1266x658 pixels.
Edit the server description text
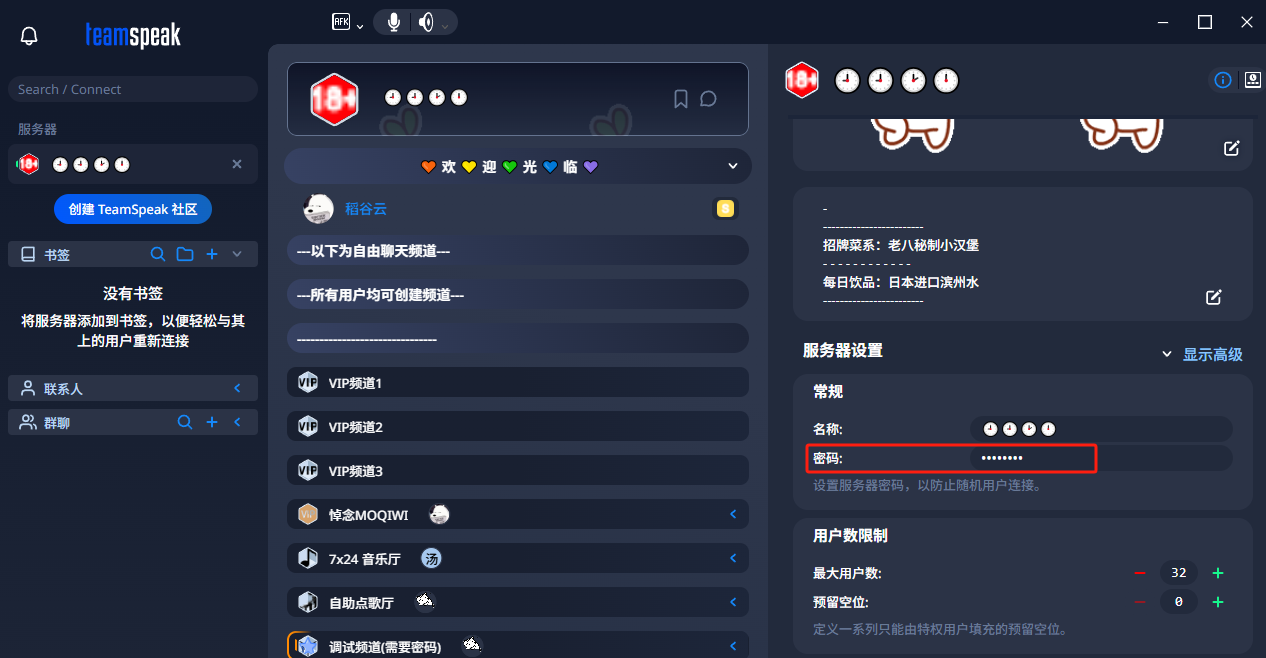[x=1214, y=297]
